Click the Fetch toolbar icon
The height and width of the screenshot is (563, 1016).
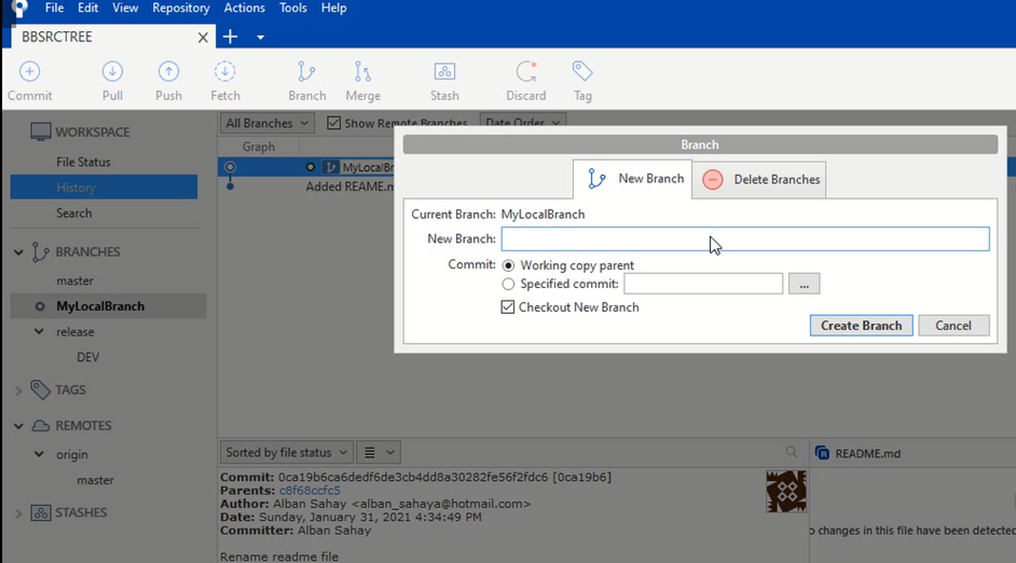[x=225, y=81]
